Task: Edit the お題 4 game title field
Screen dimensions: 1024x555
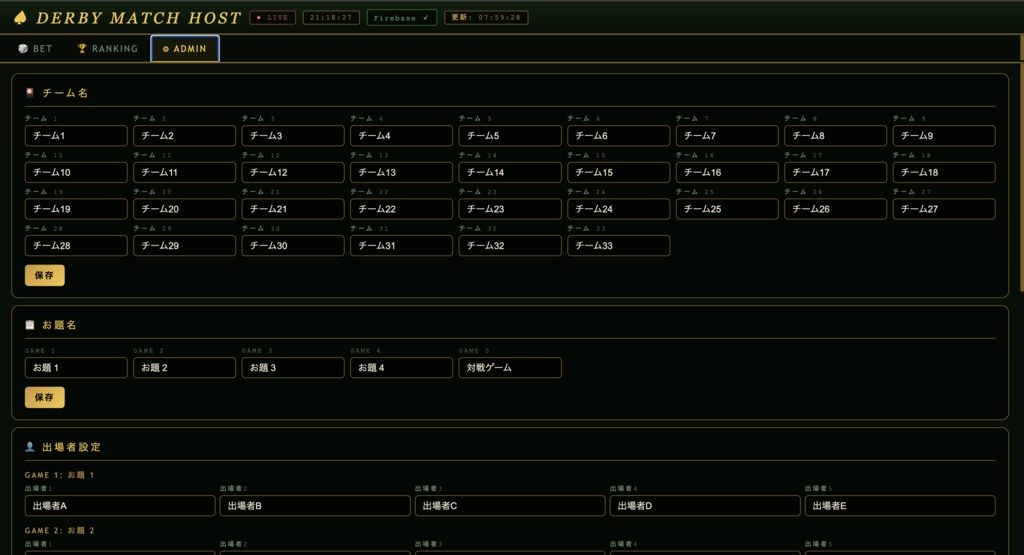Action: click(x=401, y=368)
